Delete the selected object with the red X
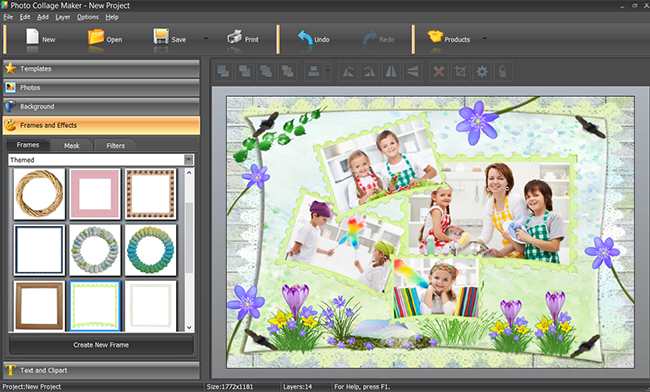650x392 pixels. [x=439, y=72]
